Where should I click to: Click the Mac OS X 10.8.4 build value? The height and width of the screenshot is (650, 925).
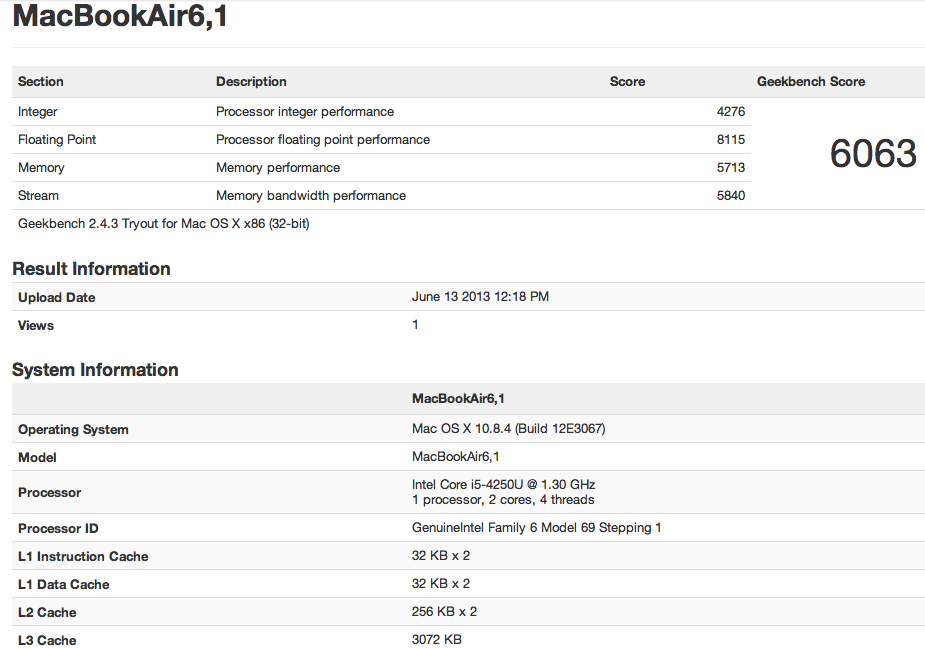[508, 429]
